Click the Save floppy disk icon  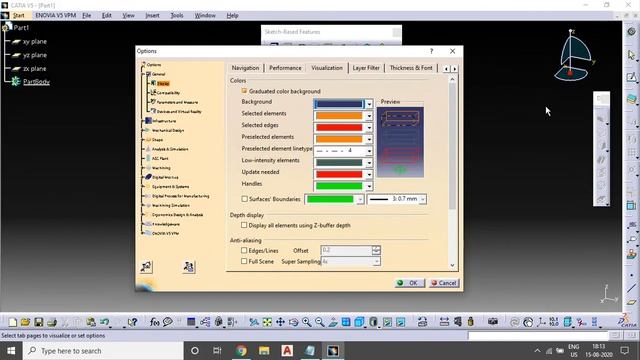coord(38,322)
